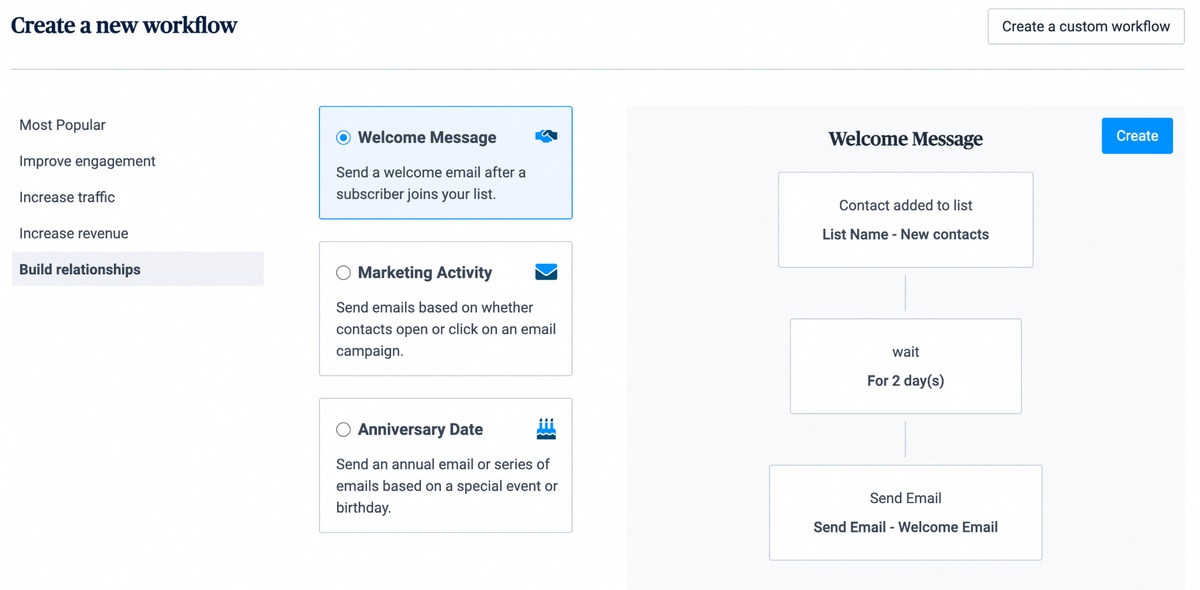Image resolution: width=1200 pixels, height=590 pixels.
Task: Click List Name - New contacts label
Action: [905, 234]
